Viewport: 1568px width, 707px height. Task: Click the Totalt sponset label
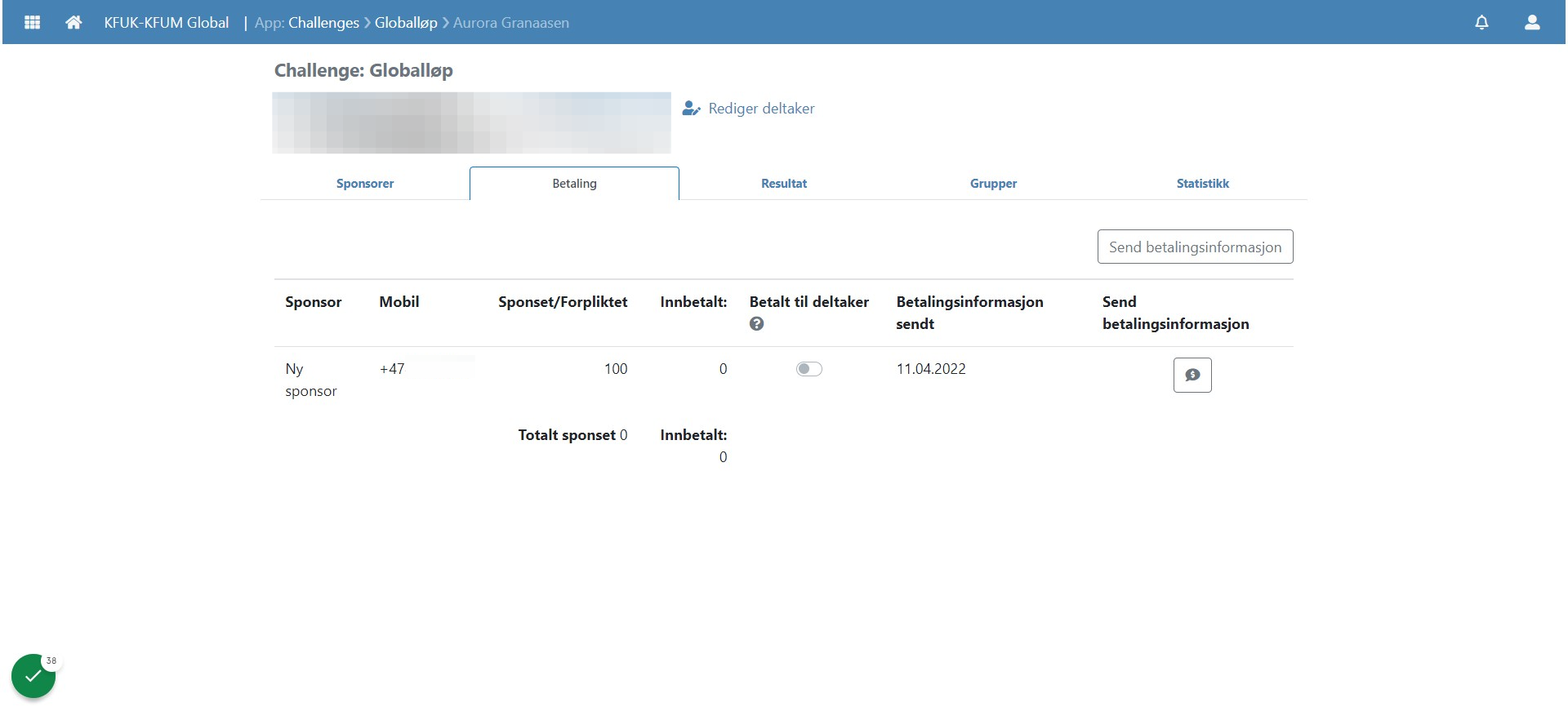click(567, 435)
